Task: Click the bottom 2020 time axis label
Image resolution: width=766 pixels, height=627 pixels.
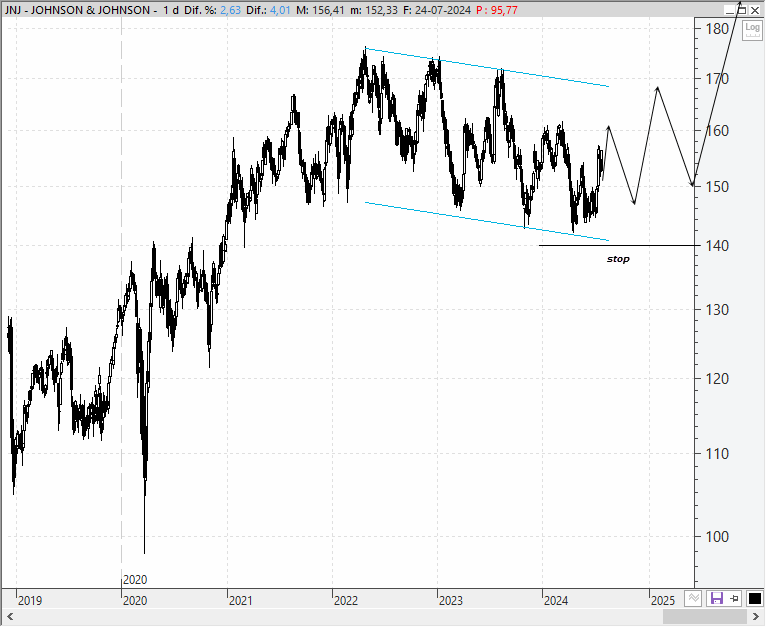Action: click(135, 600)
